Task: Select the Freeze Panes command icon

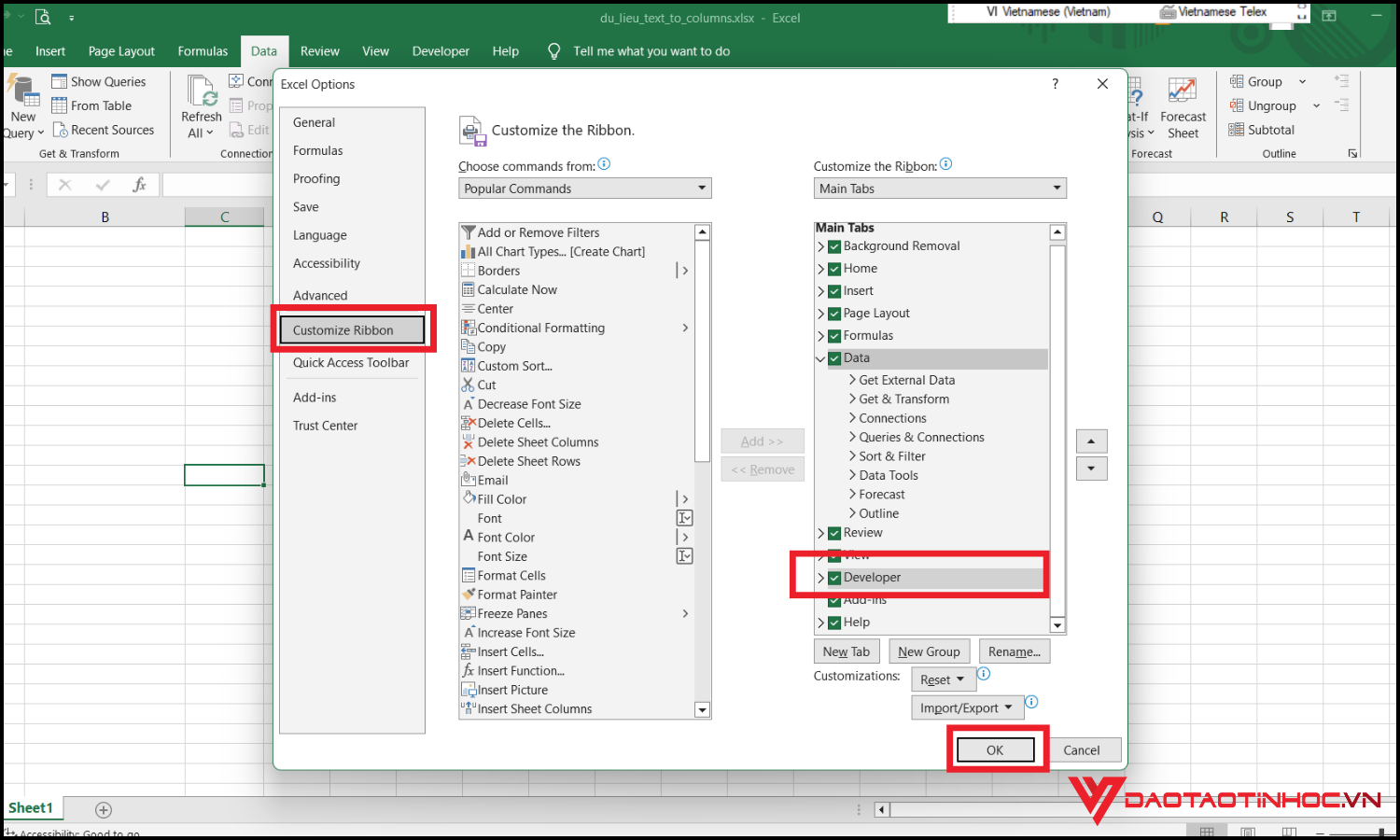Action: (469, 613)
